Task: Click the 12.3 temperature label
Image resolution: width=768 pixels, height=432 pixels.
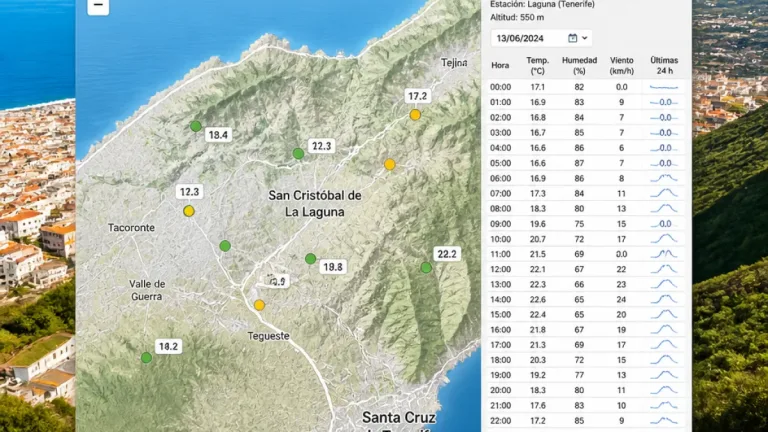Action: click(x=190, y=192)
